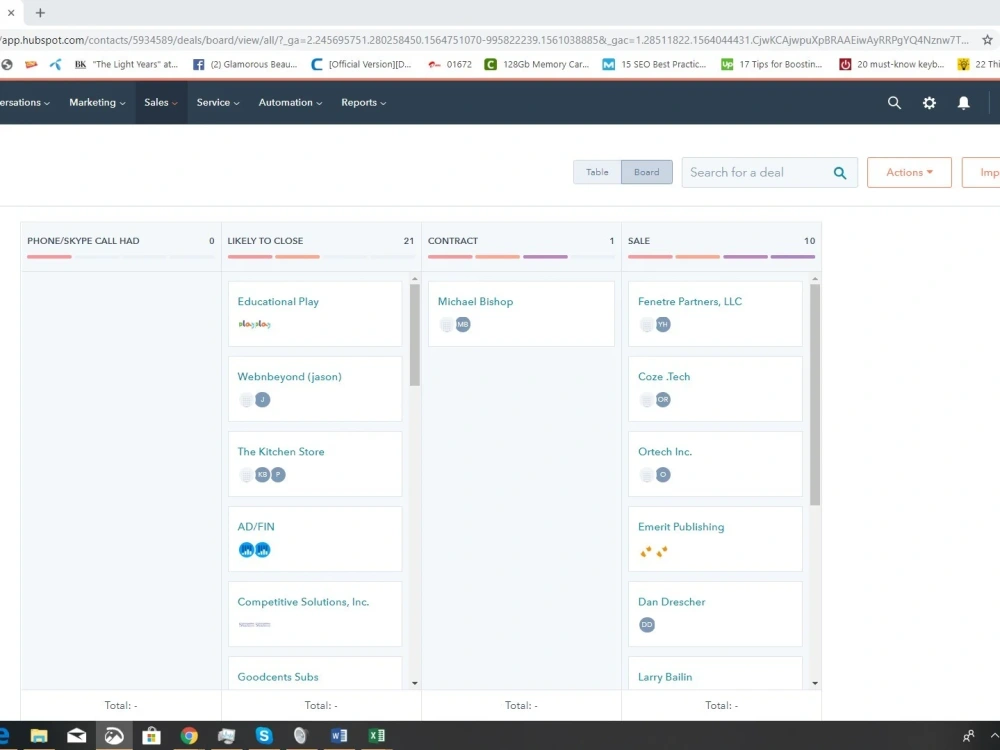Viewport: 1000px width, 750px height.
Task: Open the Dan Drescher deal
Action: click(x=672, y=602)
